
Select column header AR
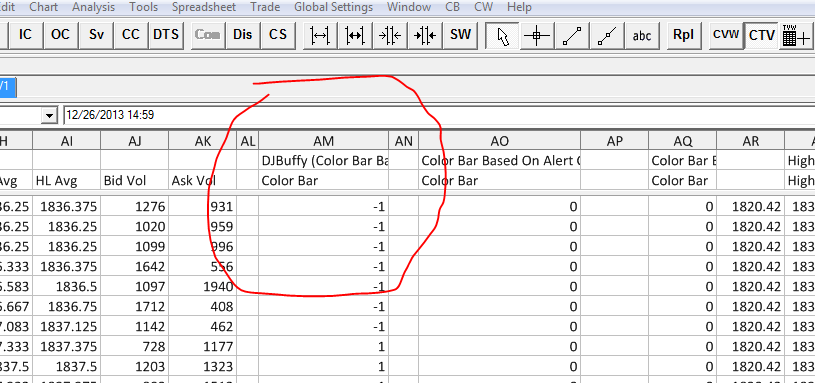[x=751, y=141]
